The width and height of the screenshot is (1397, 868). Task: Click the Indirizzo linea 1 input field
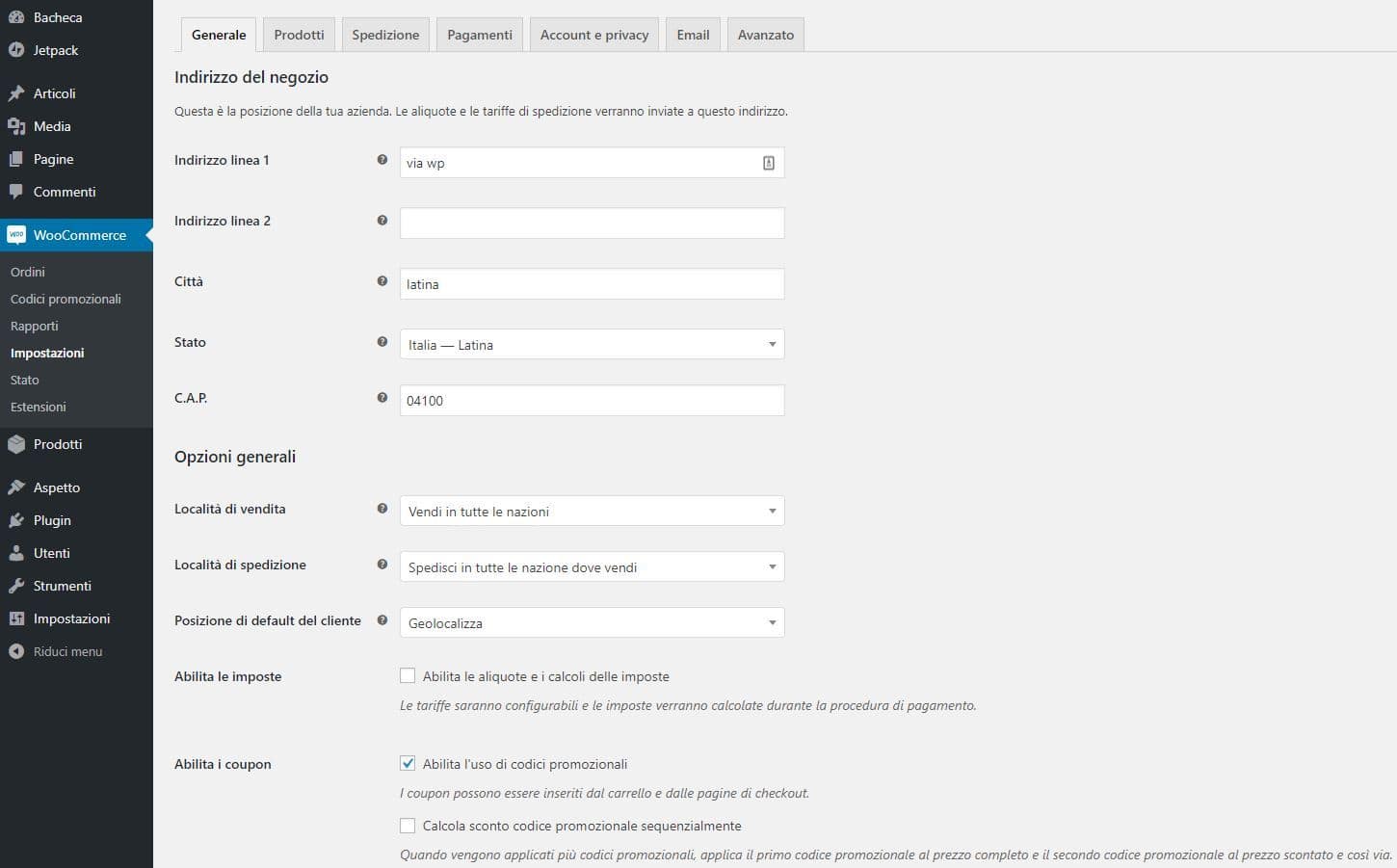point(592,163)
